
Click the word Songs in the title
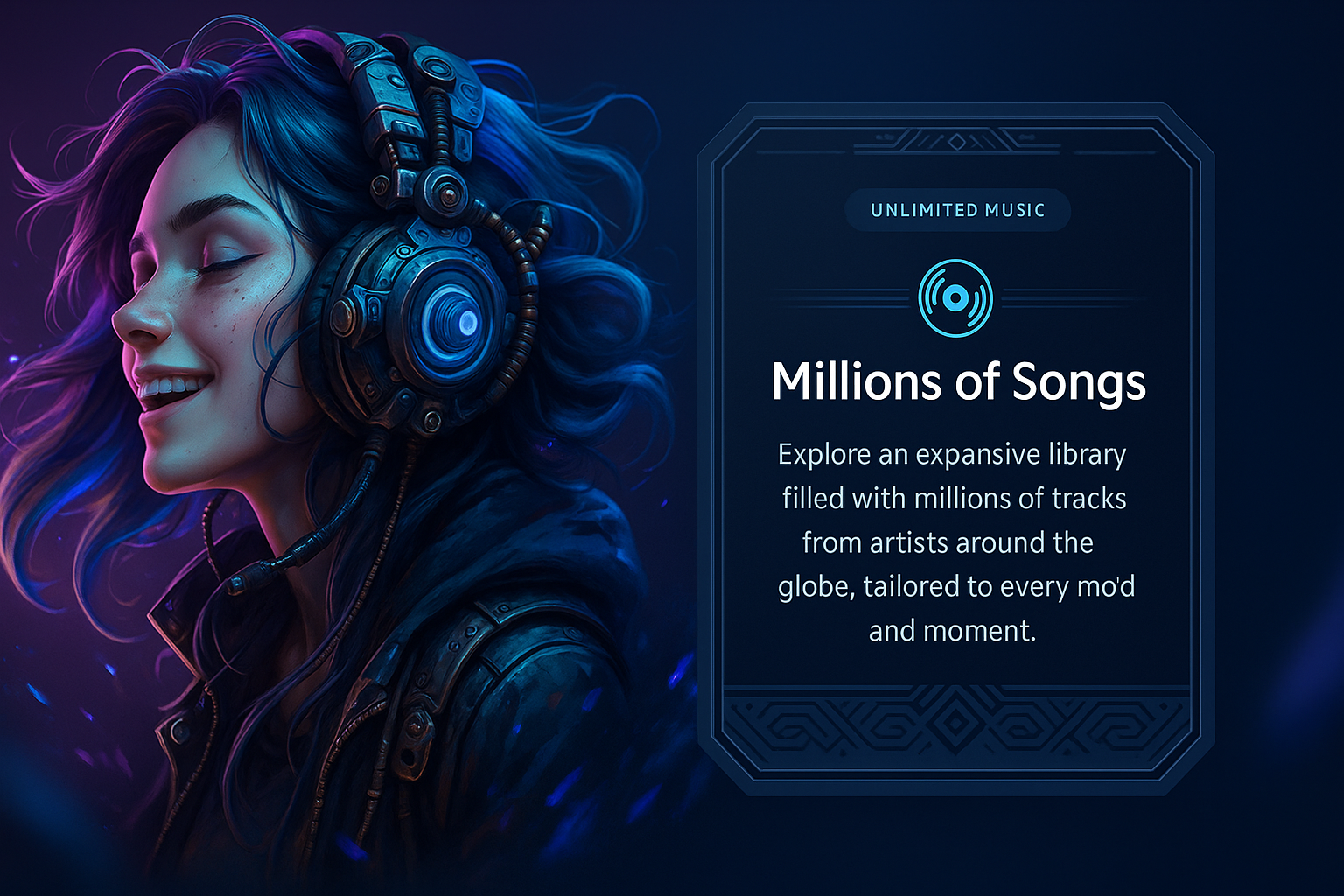(x=1079, y=383)
